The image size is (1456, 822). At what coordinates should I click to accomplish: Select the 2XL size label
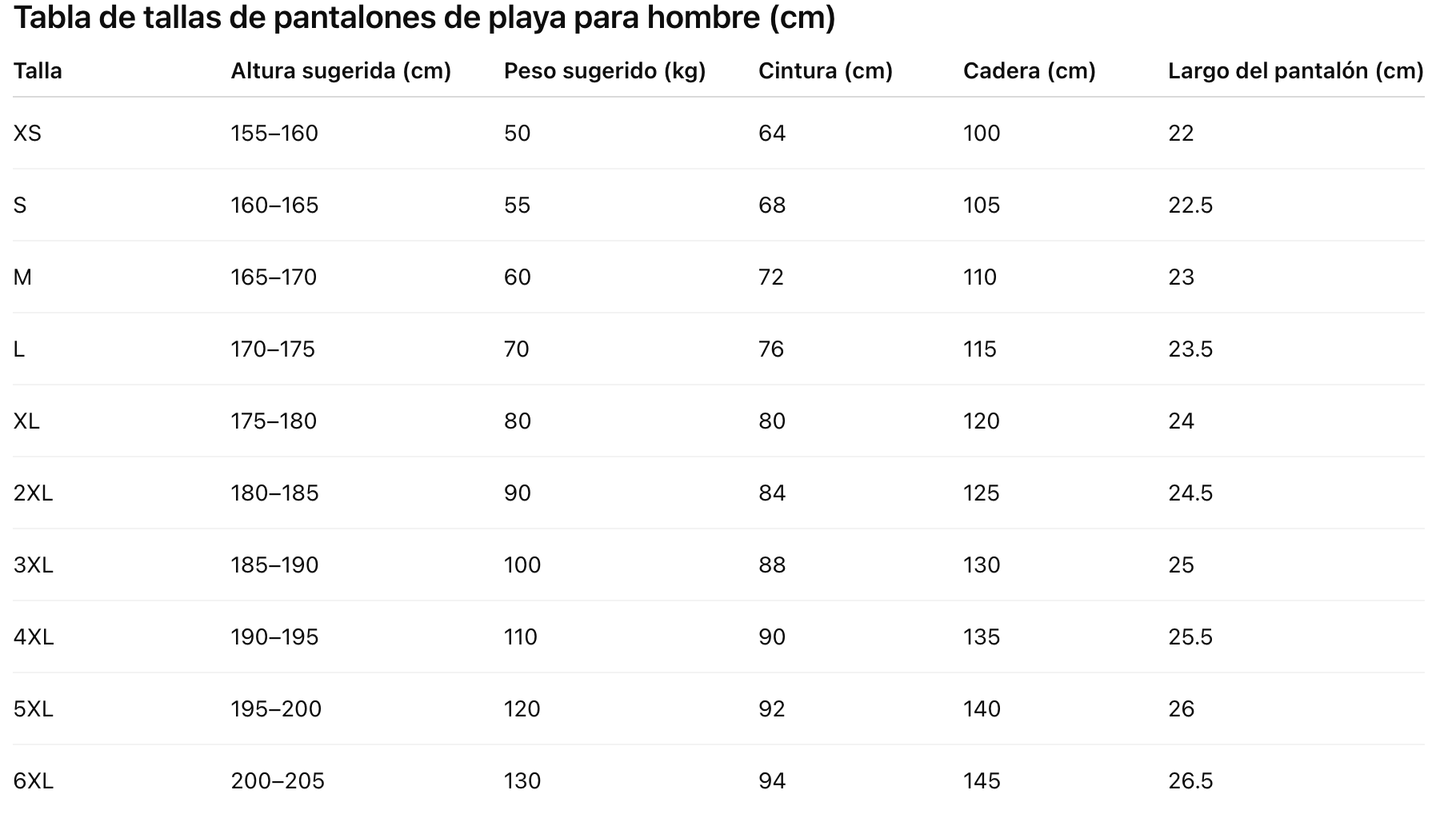[x=33, y=493]
